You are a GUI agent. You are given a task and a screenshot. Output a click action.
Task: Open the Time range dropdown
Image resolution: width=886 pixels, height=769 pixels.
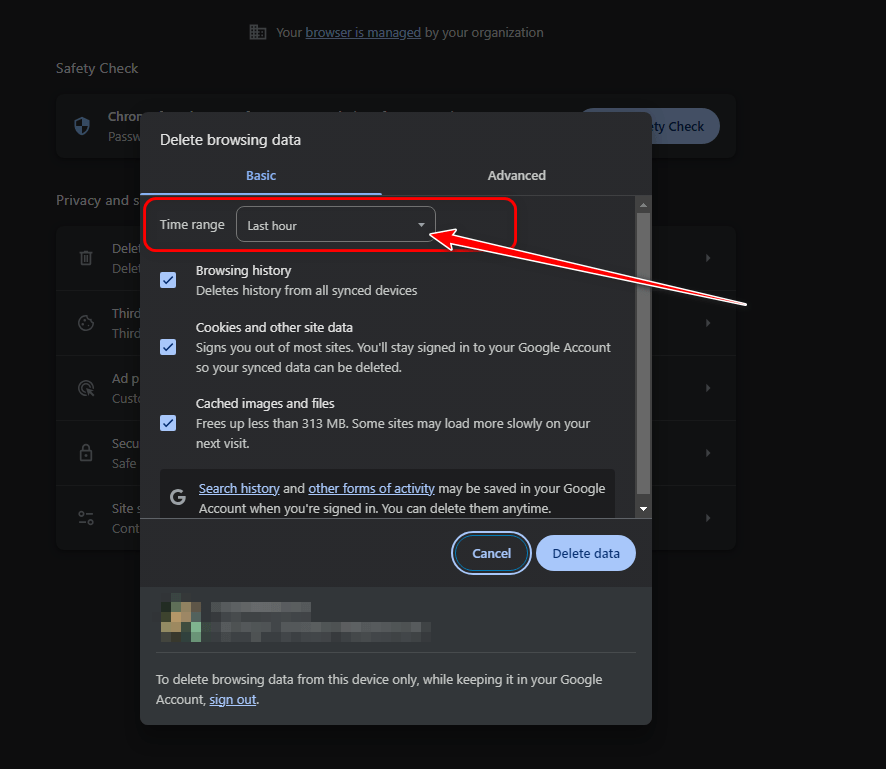336,224
